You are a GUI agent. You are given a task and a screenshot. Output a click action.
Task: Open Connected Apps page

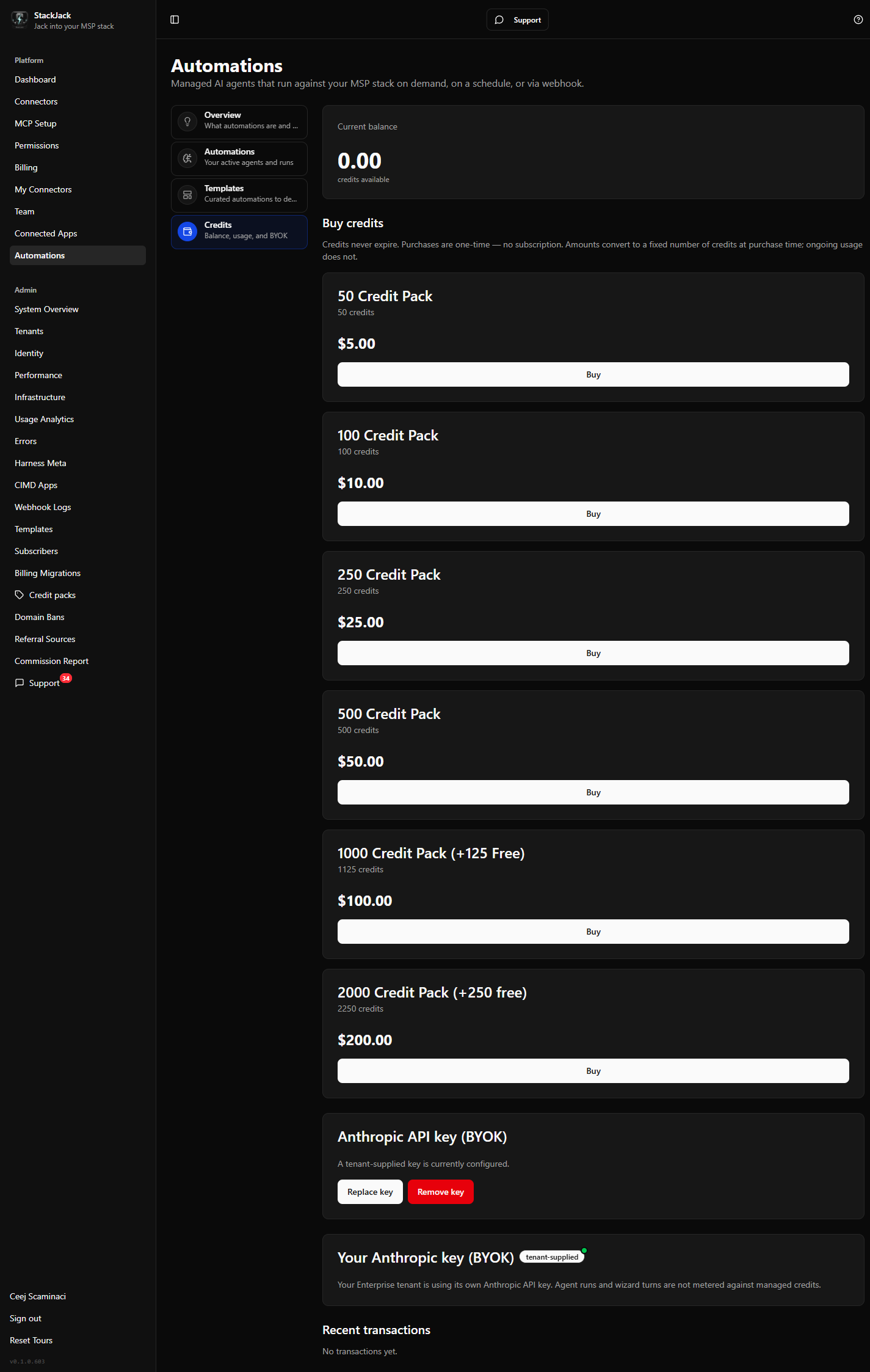tap(78, 233)
